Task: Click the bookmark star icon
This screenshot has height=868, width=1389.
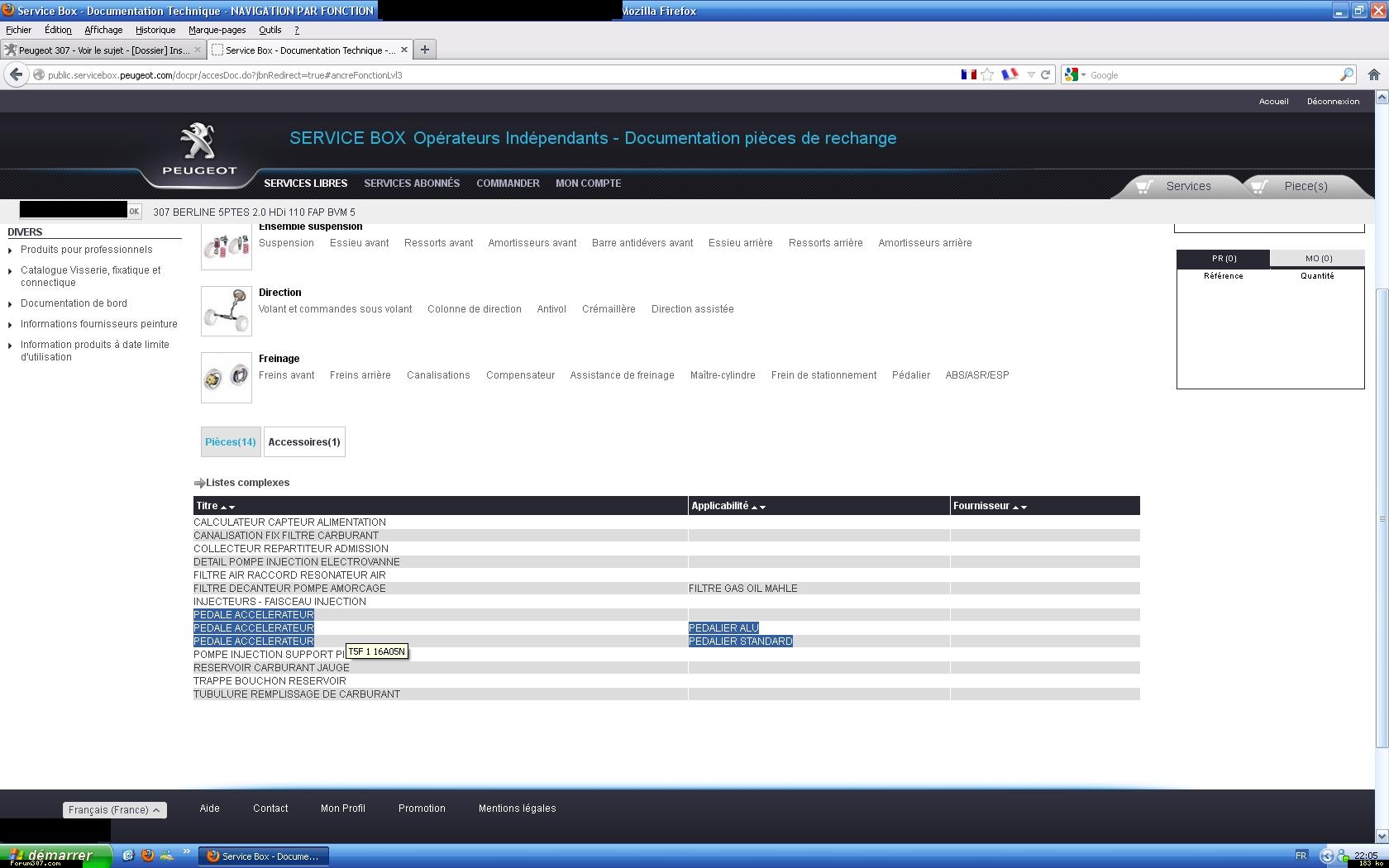Action: pyautogui.click(x=987, y=74)
